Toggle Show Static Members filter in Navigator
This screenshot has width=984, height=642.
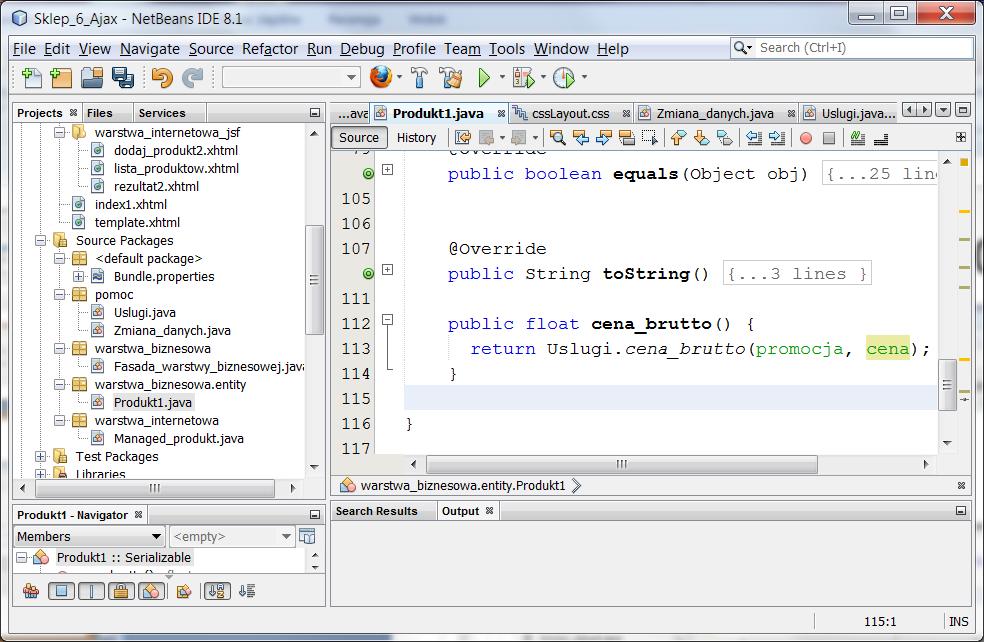pyautogui.click(x=92, y=591)
